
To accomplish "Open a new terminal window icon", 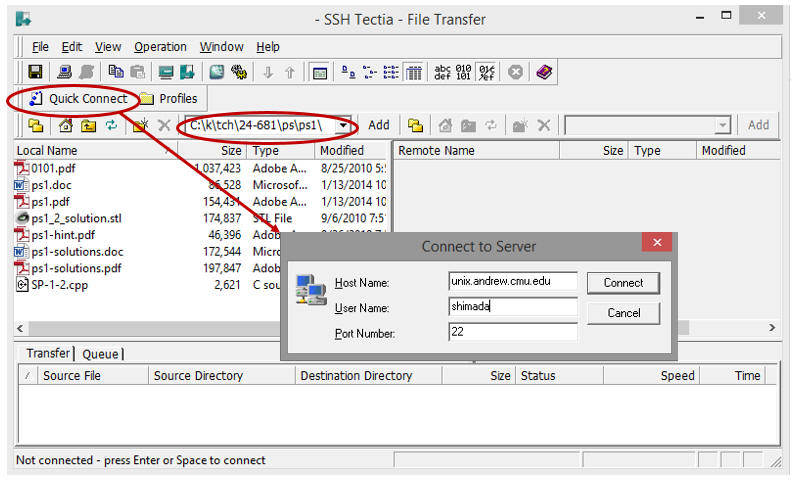I will (166, 72).
